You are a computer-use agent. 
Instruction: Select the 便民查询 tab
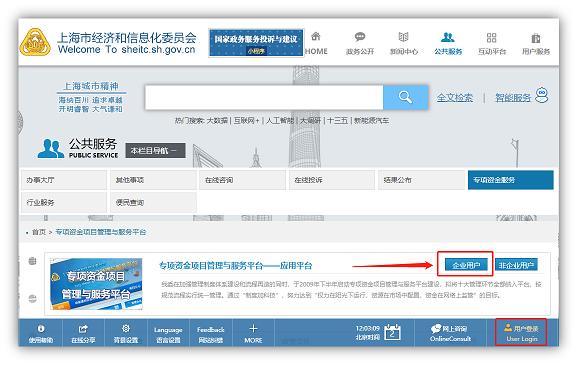153,202
